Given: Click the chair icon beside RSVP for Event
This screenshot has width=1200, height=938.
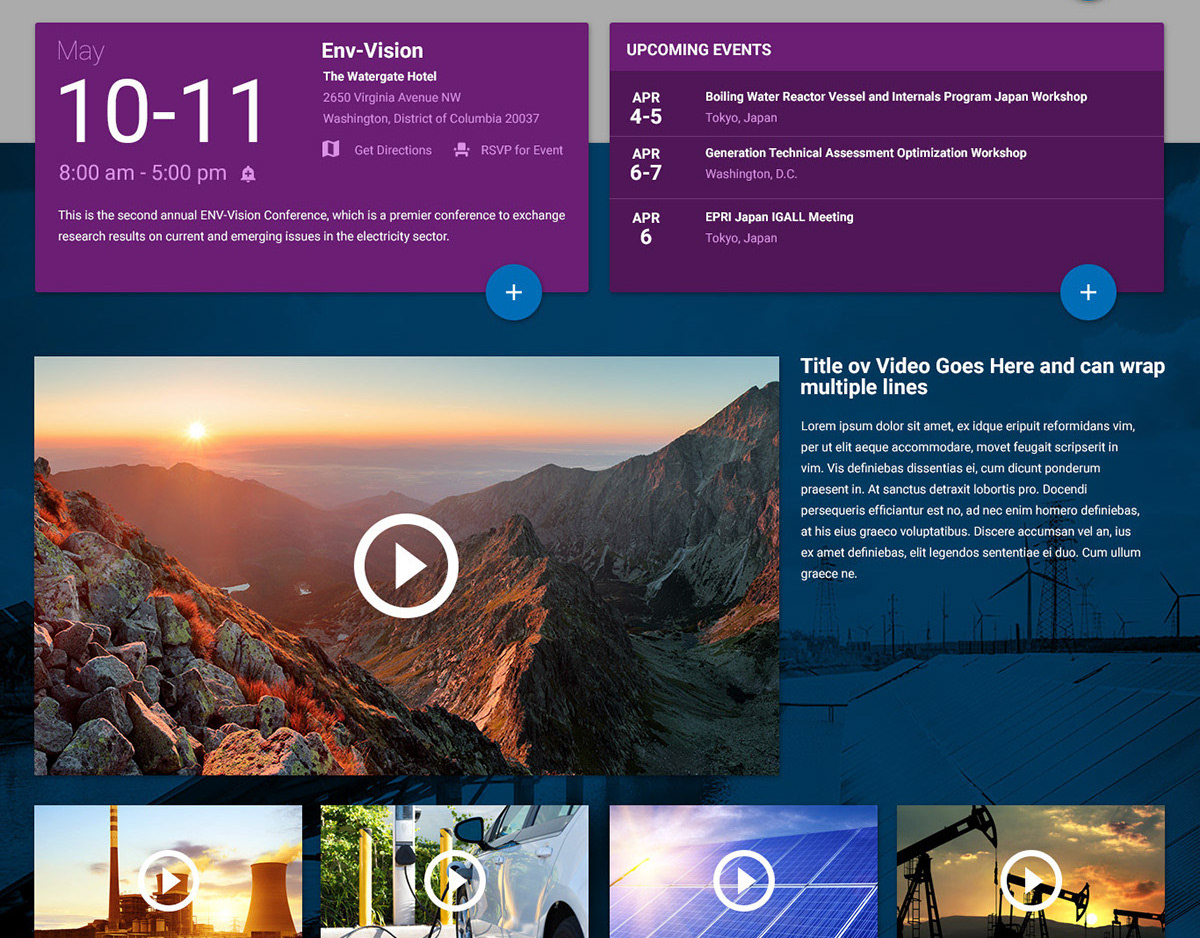Looking at the screenshot, I should click(x=461, y=150).
